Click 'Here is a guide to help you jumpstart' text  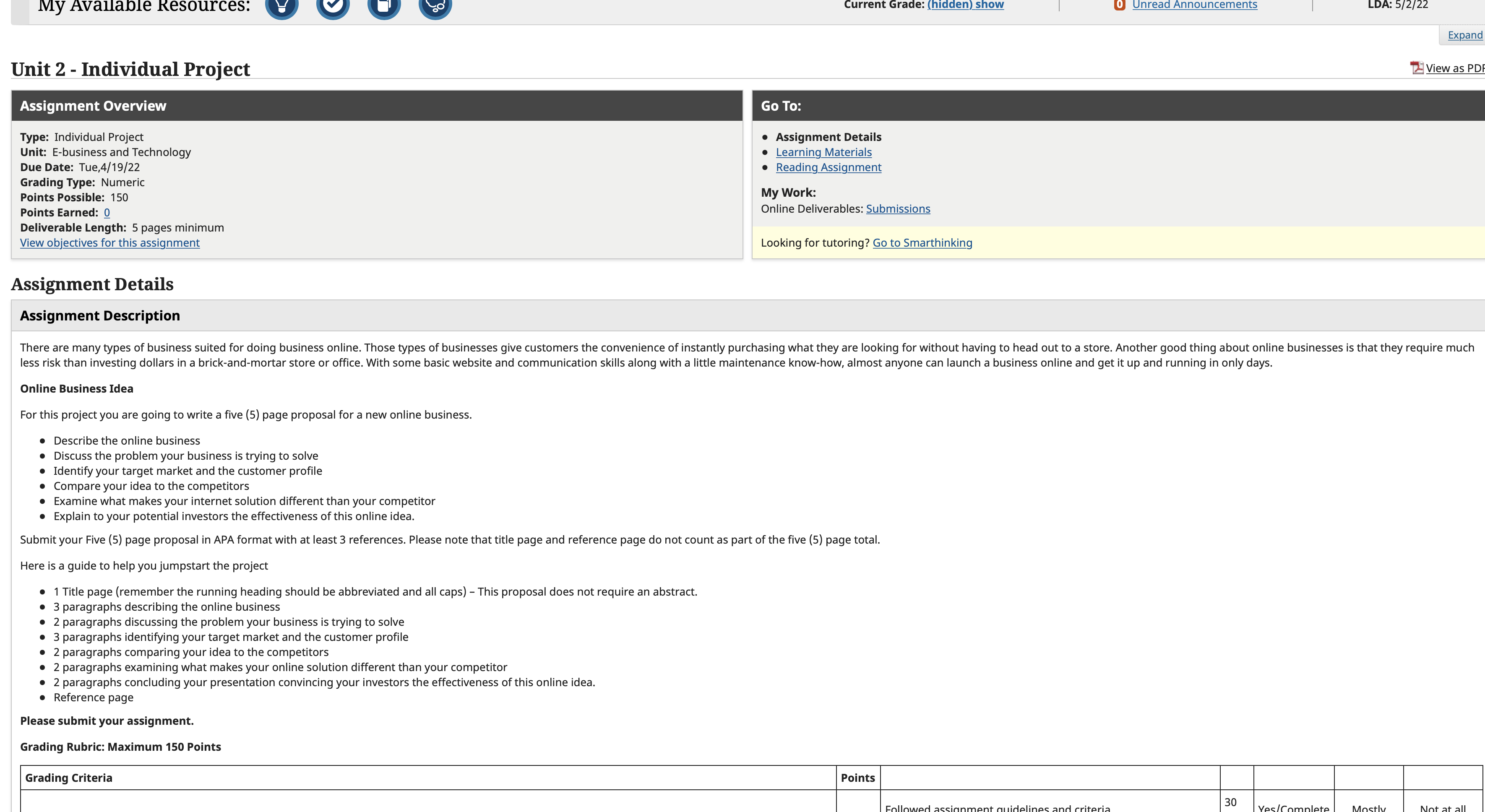[144, 566]
